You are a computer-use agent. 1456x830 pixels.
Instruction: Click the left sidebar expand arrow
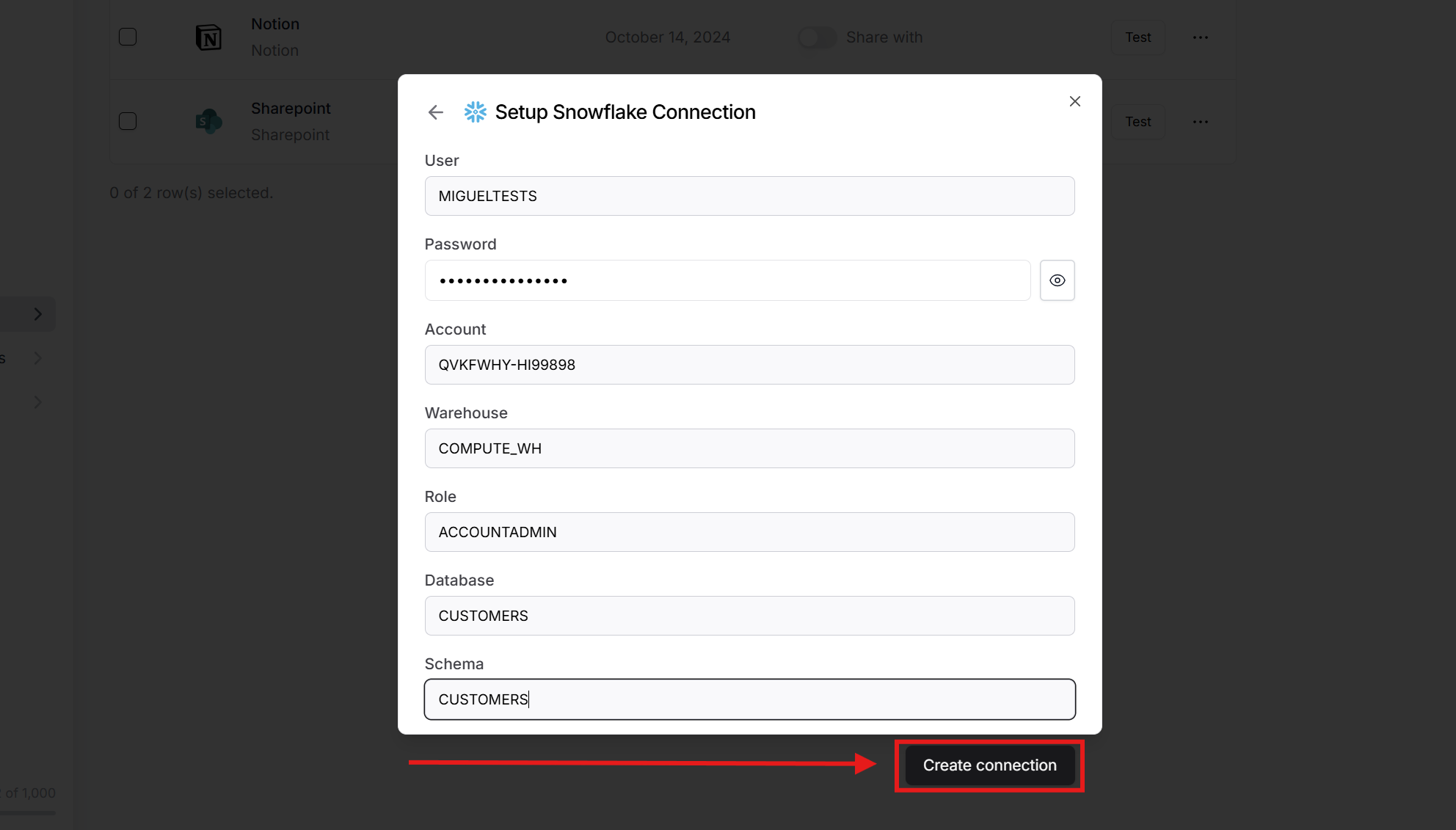(x=38, y=314)
